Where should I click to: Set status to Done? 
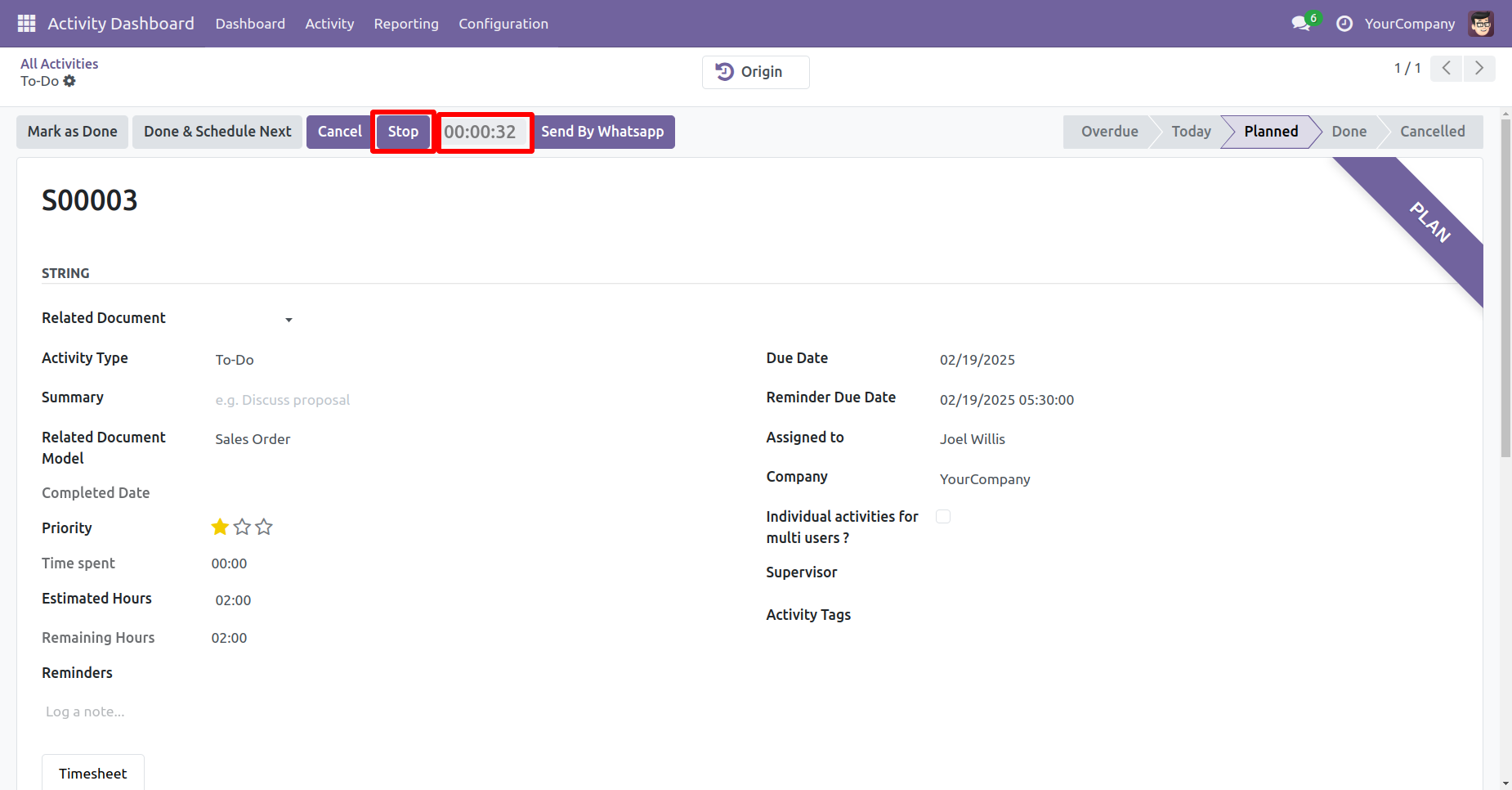pyautogui.click(x=1349, y=132)
